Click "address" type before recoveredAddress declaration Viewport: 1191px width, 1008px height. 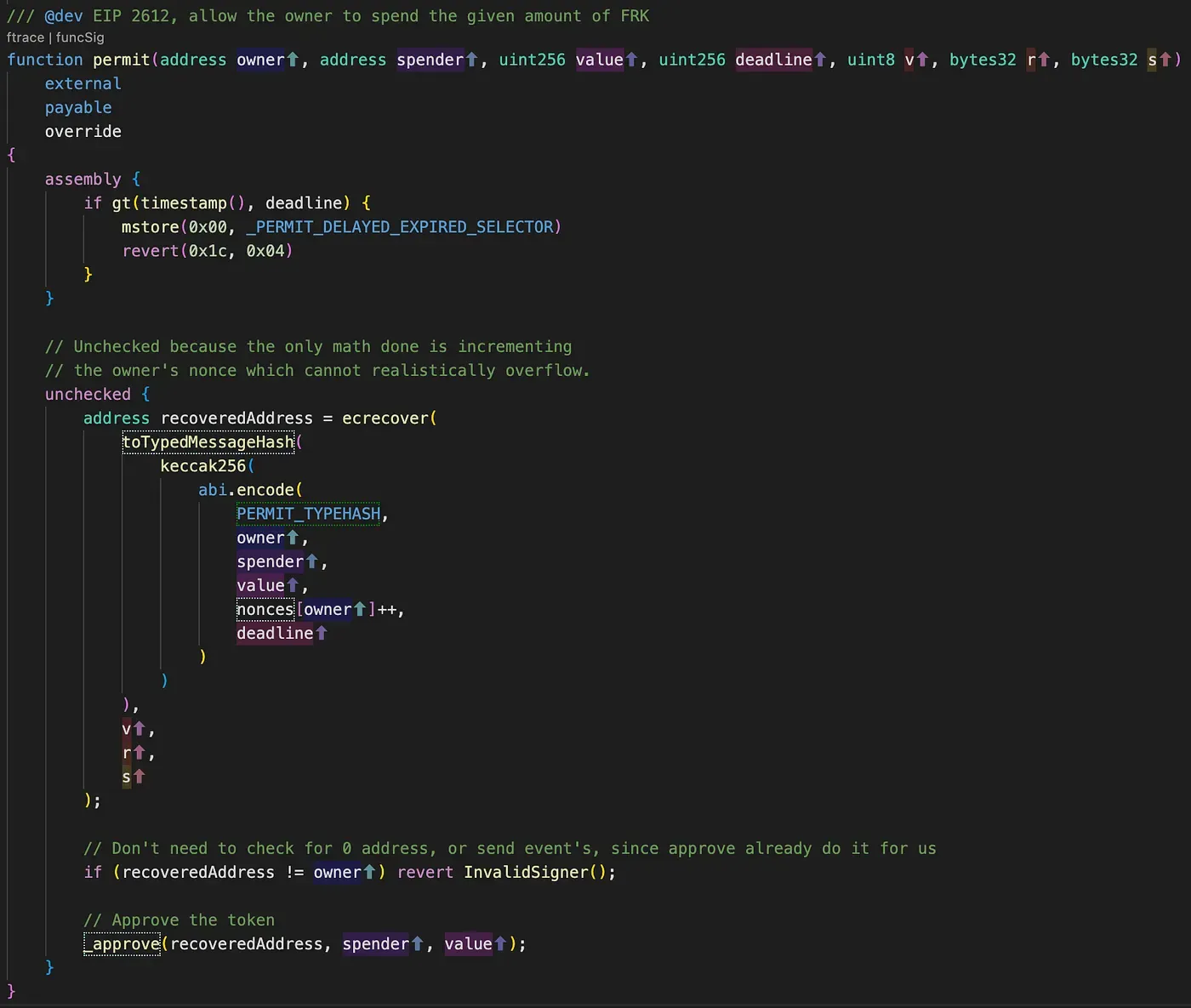point(117,418)
